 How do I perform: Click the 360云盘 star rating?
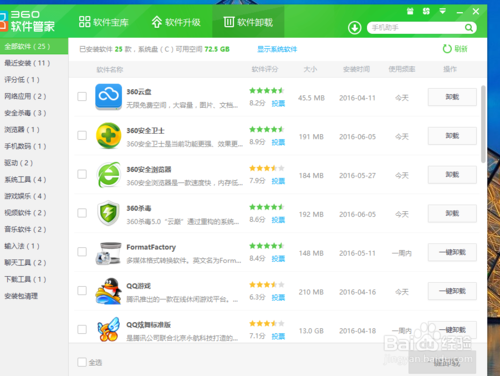pyautogui.click(x=267, y=90)
